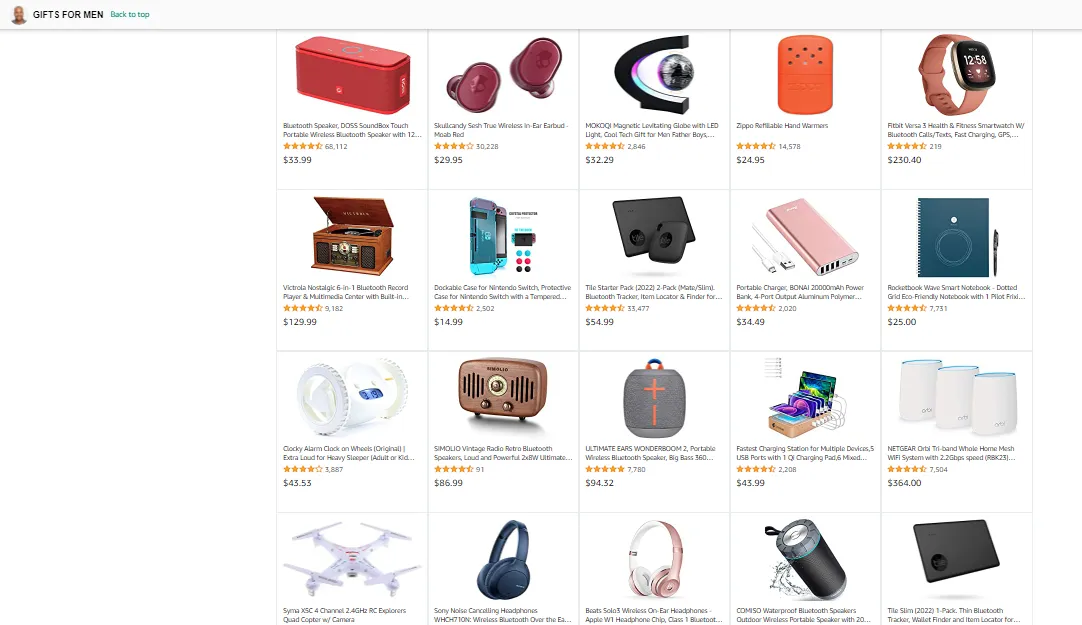Open the red DOSS SoundBox speaker image
Viewport: 1082px width, 625px height.
pyautogui.click(x=352, y=75)
